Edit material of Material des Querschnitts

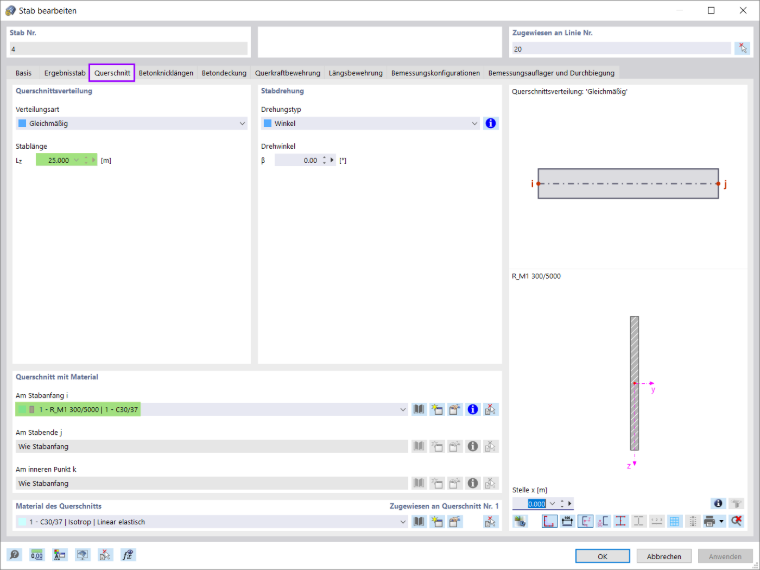[x=455, y=522]
